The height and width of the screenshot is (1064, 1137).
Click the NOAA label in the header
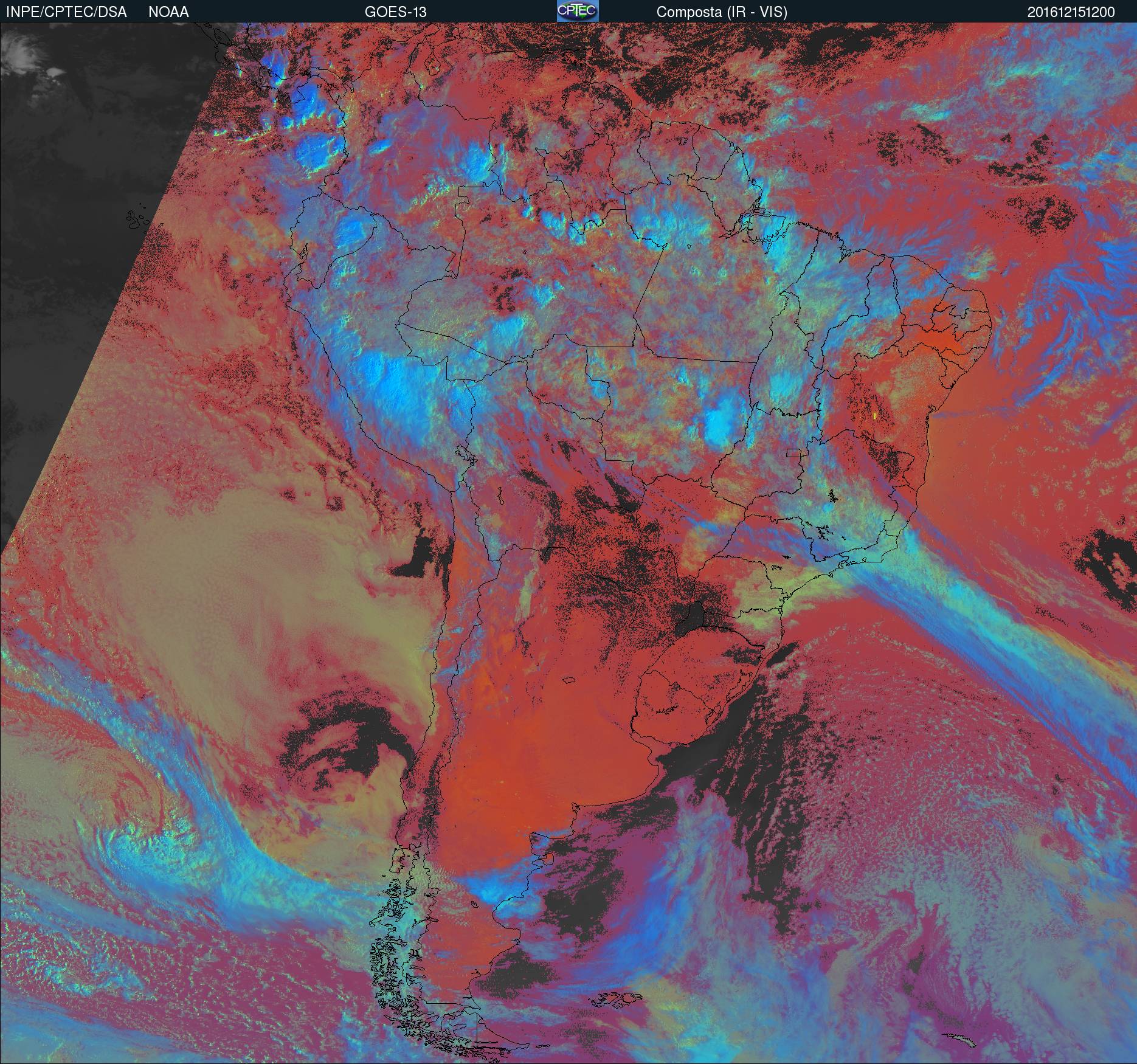coord(168,12)
